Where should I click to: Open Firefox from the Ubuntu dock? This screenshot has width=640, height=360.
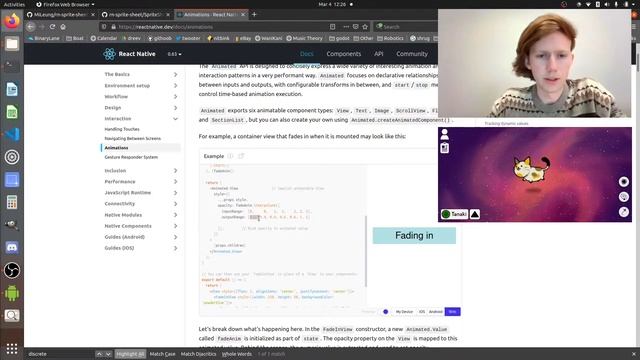point(12,21)
